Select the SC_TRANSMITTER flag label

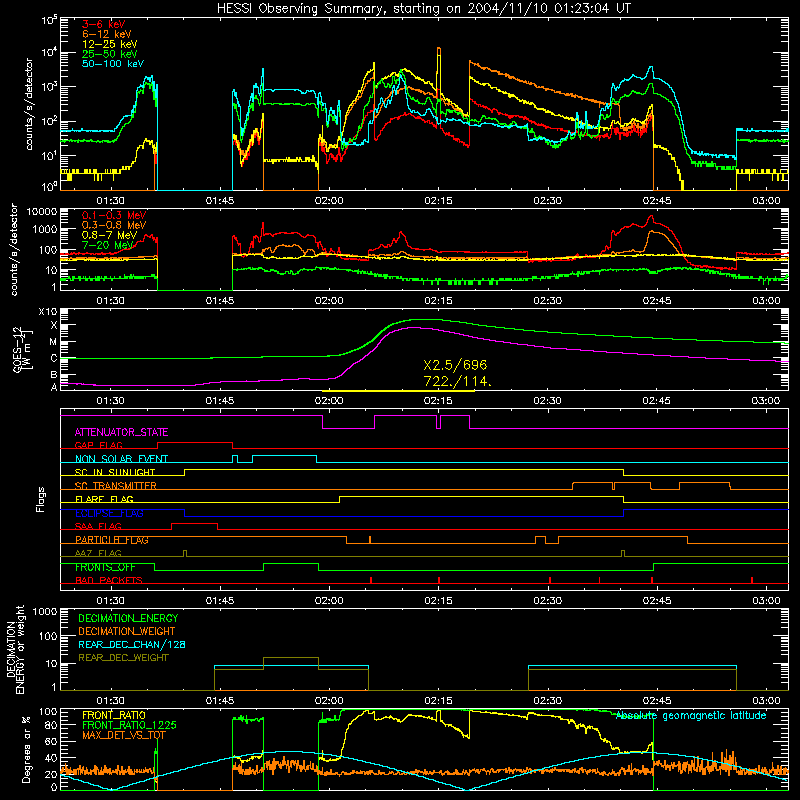pyautogui.click(x=116, y=485)
